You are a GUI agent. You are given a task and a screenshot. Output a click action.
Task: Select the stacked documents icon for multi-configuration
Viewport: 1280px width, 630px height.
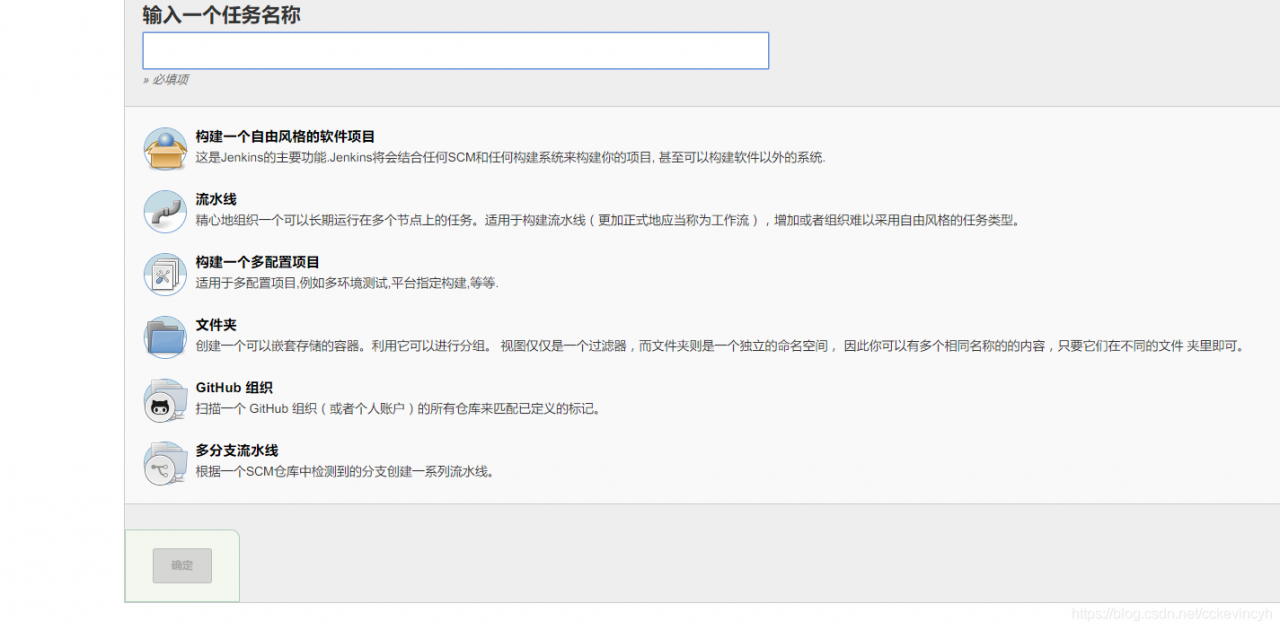click(165, 272)
